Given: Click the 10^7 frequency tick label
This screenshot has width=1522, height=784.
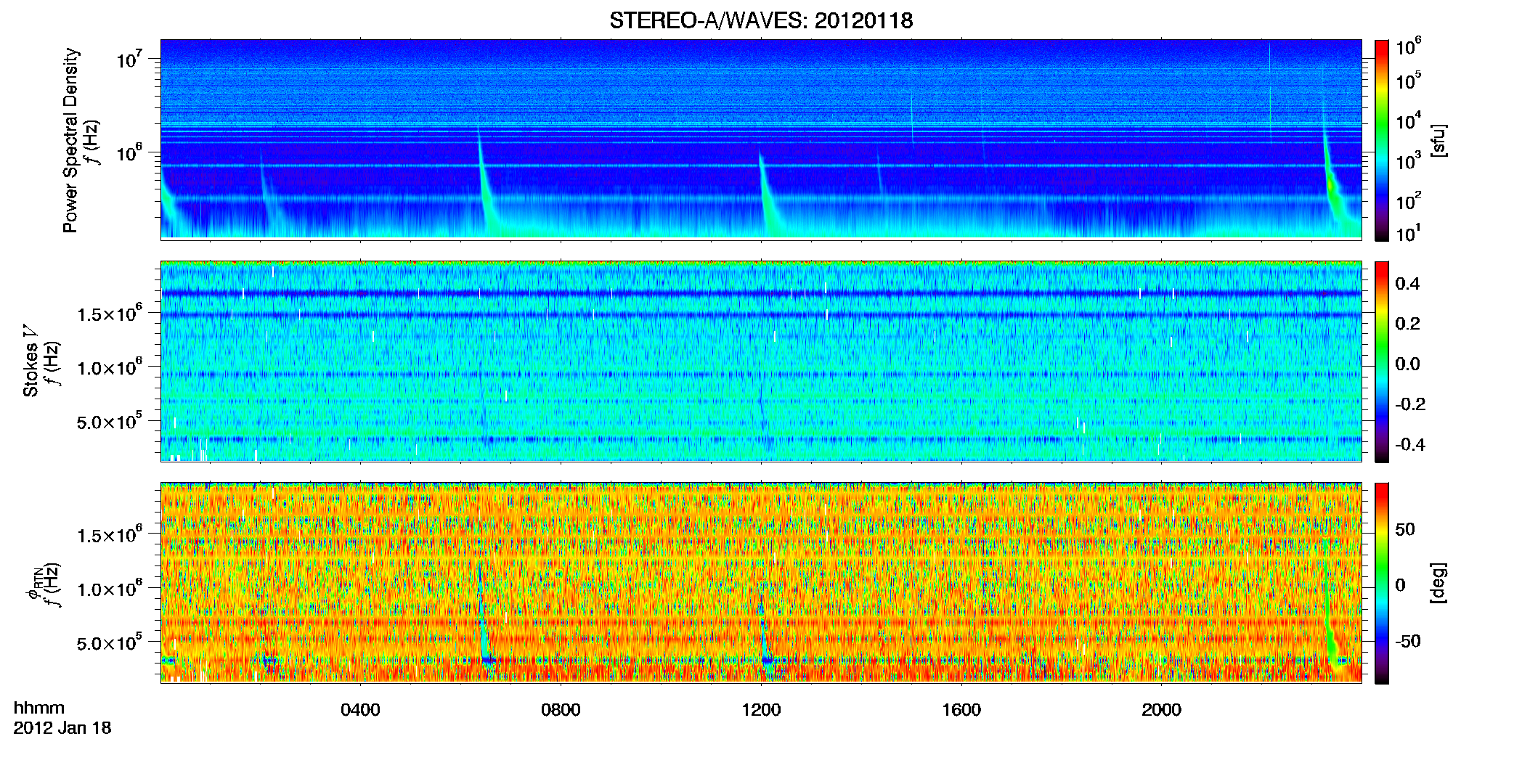Looking at the screenshot, I should pos(128,59).
